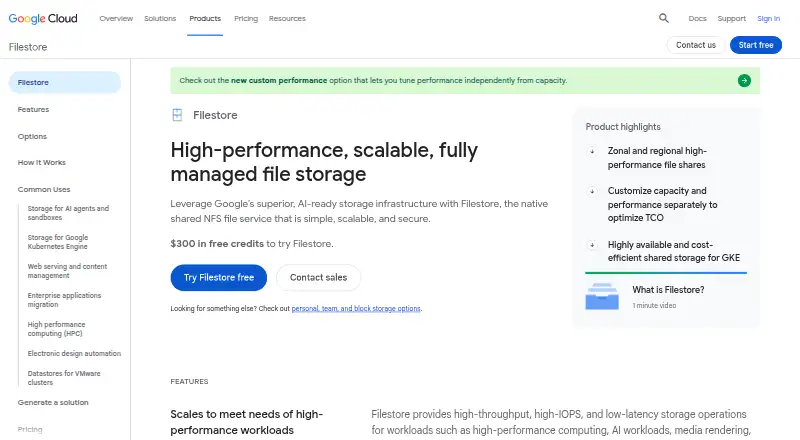Image resolution: width=800 pixels, height=440 pixels.
Task: Open the Support link
Action: click(x=731, y=18)
